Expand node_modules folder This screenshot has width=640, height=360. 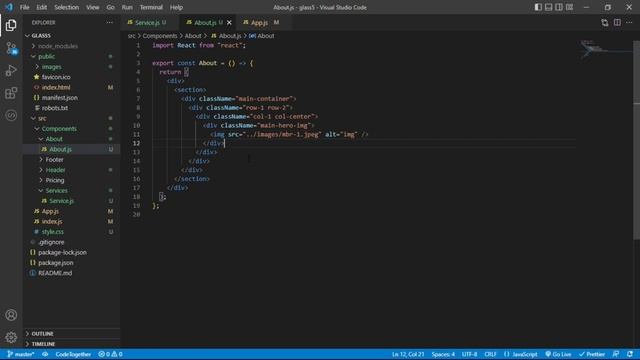pos(72,46)
